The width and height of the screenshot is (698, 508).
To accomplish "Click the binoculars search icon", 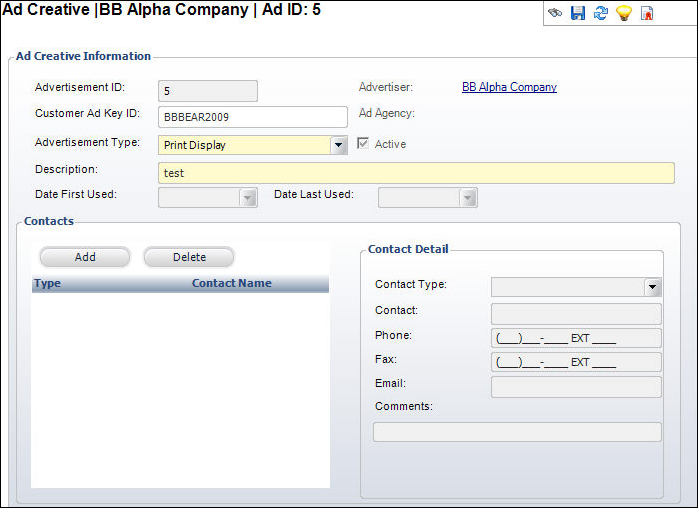I will [x=555, y=12].
